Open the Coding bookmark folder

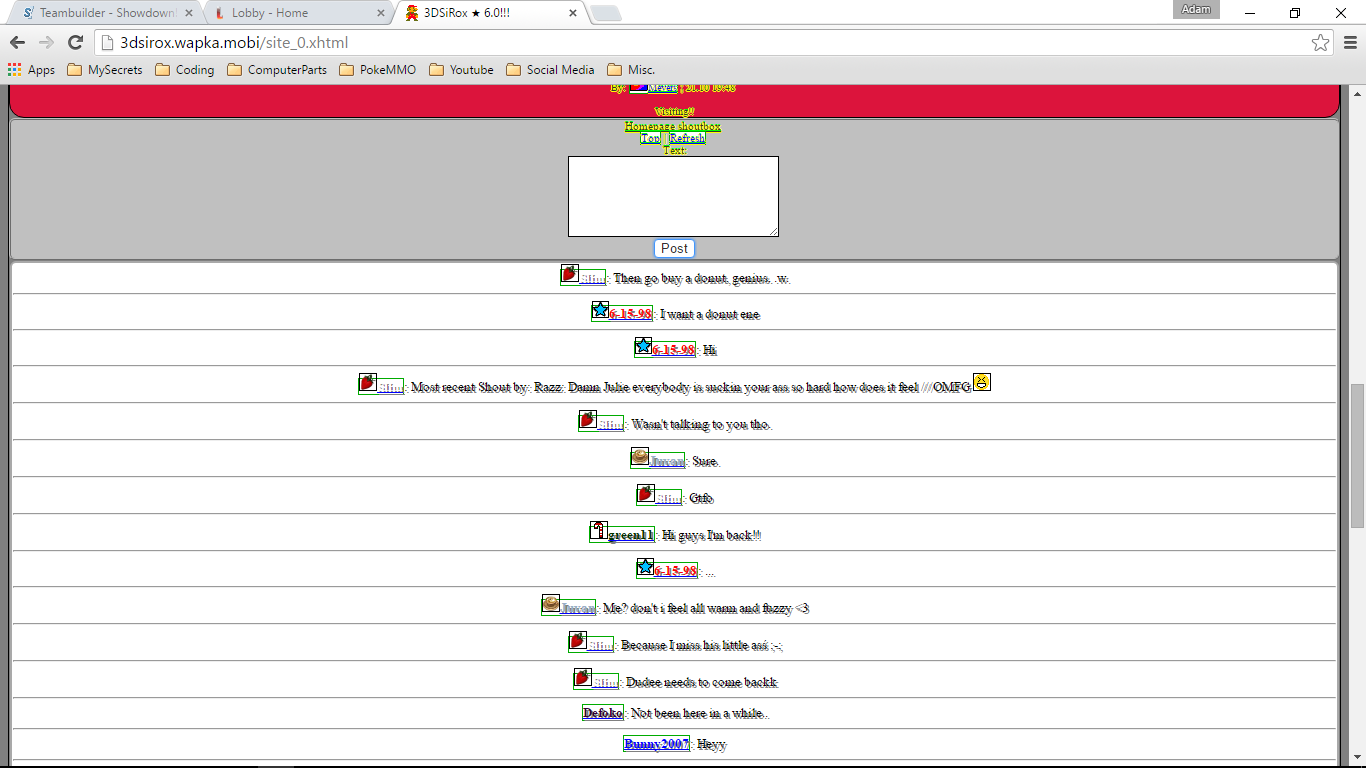pyautogui.click(x=185, y=70)
